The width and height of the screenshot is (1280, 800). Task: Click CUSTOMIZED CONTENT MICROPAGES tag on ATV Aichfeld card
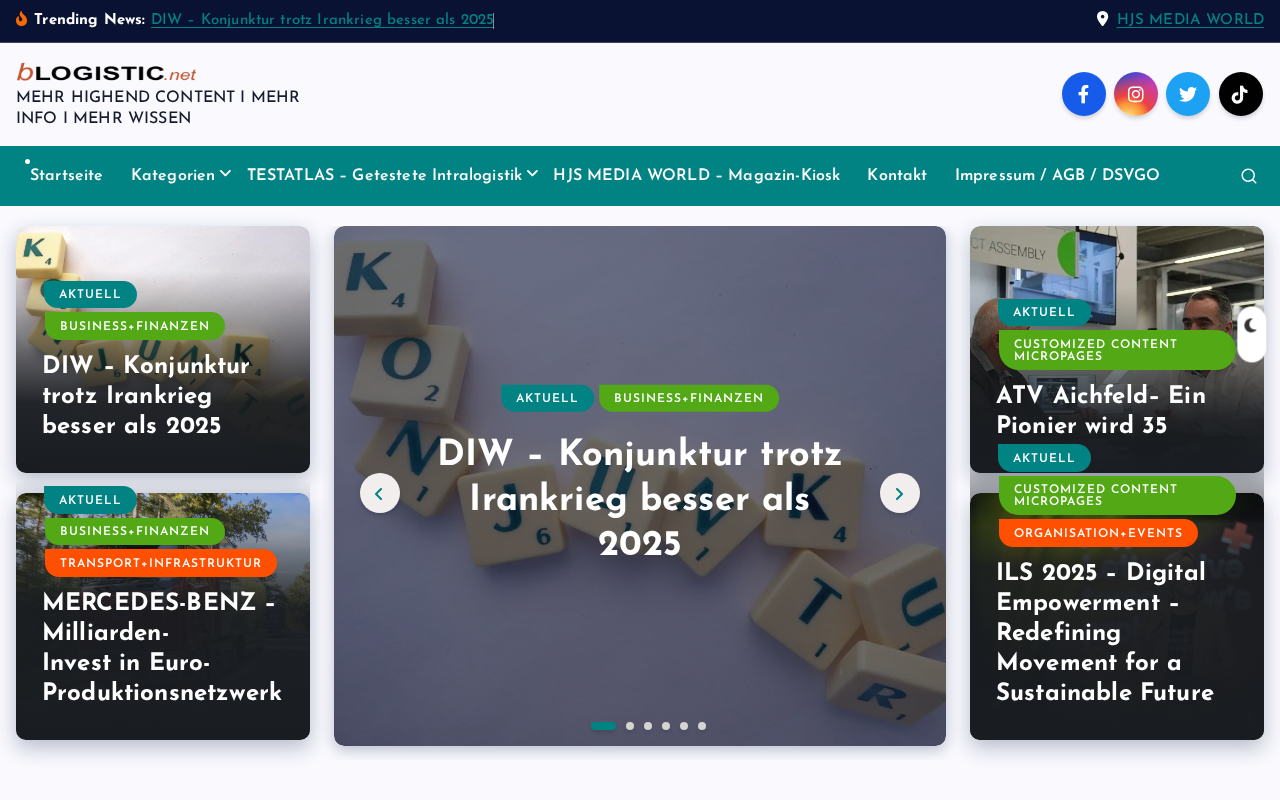coord(1118,350)
